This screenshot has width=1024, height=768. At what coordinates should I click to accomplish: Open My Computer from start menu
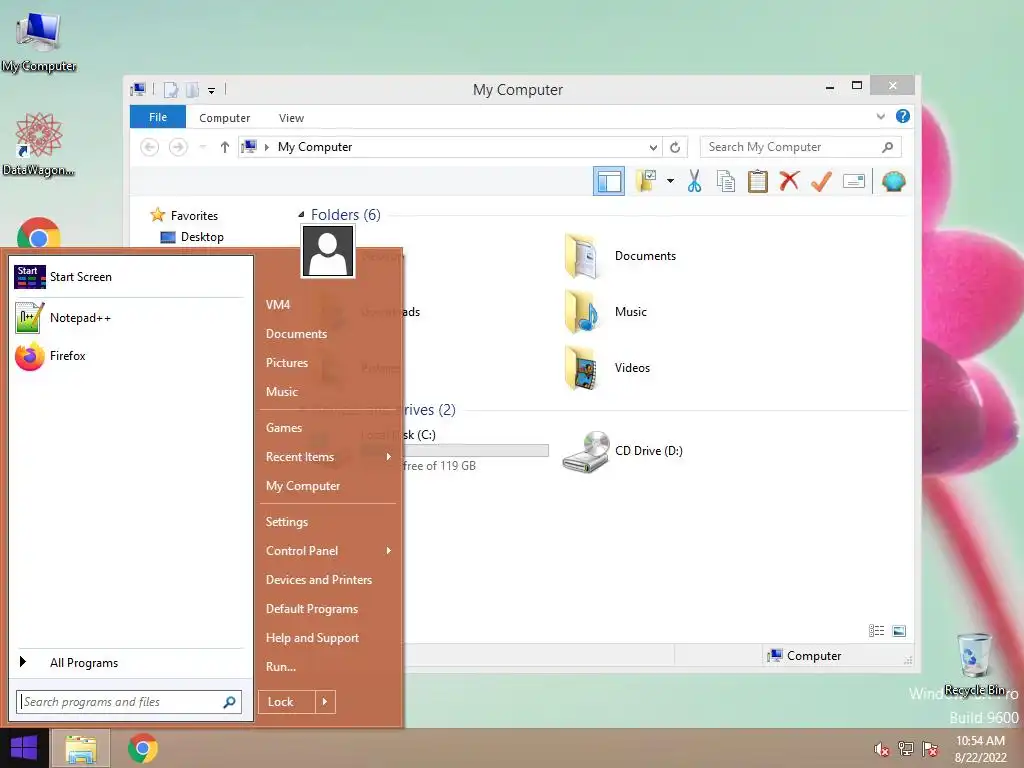[302, 486]
